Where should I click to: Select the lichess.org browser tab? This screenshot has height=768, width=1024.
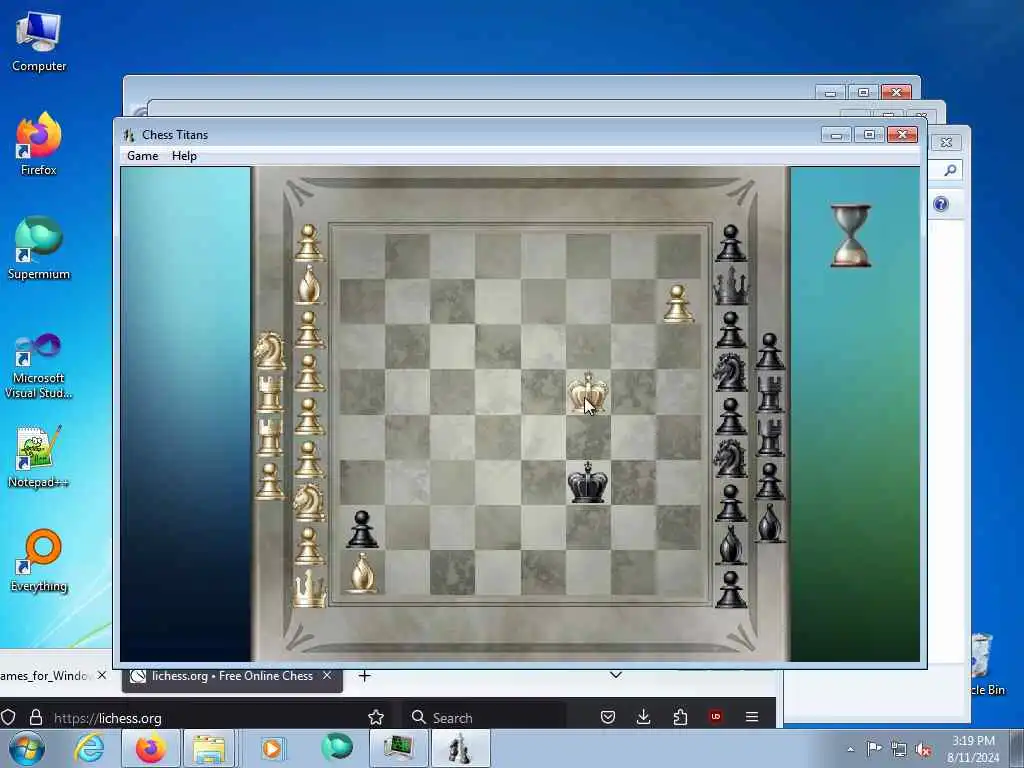coord(232,677)
